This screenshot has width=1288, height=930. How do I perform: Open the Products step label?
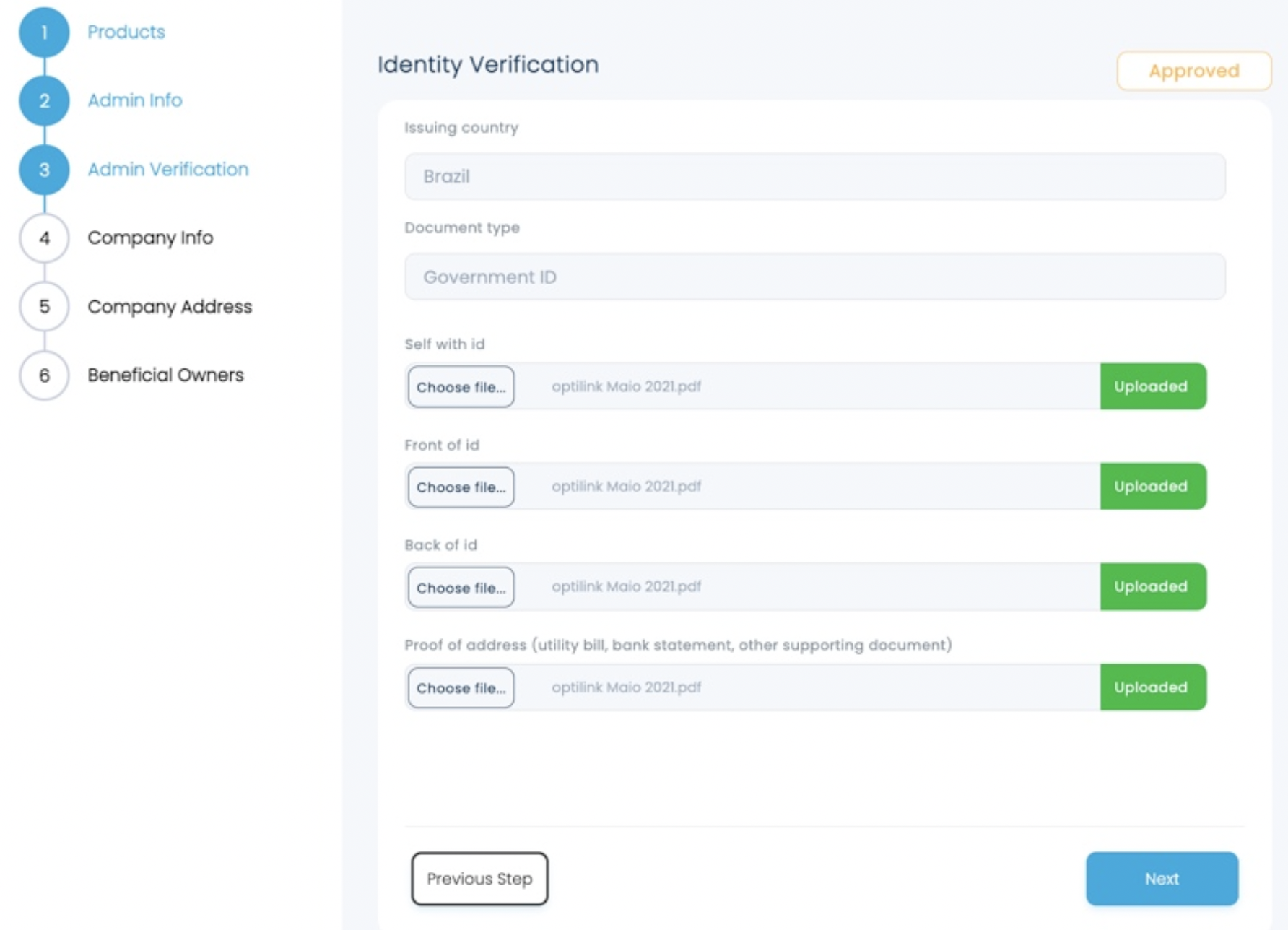tap(126, 32)
